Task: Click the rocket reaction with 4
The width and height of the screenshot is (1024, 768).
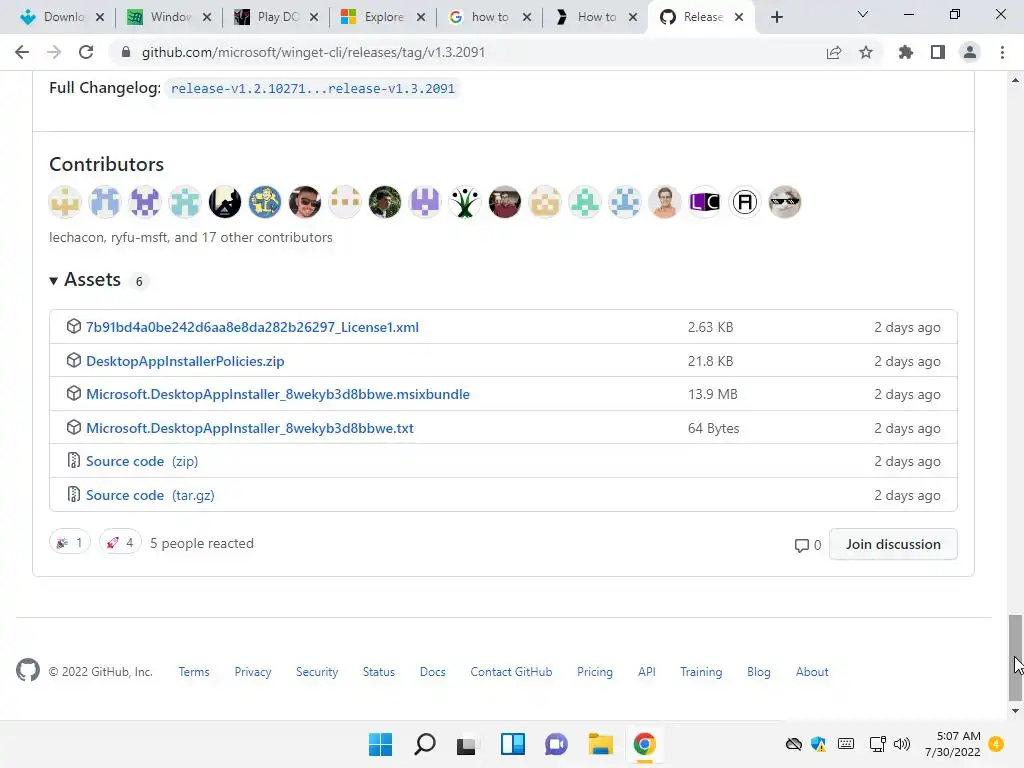Action: click(x=120, y=543)
